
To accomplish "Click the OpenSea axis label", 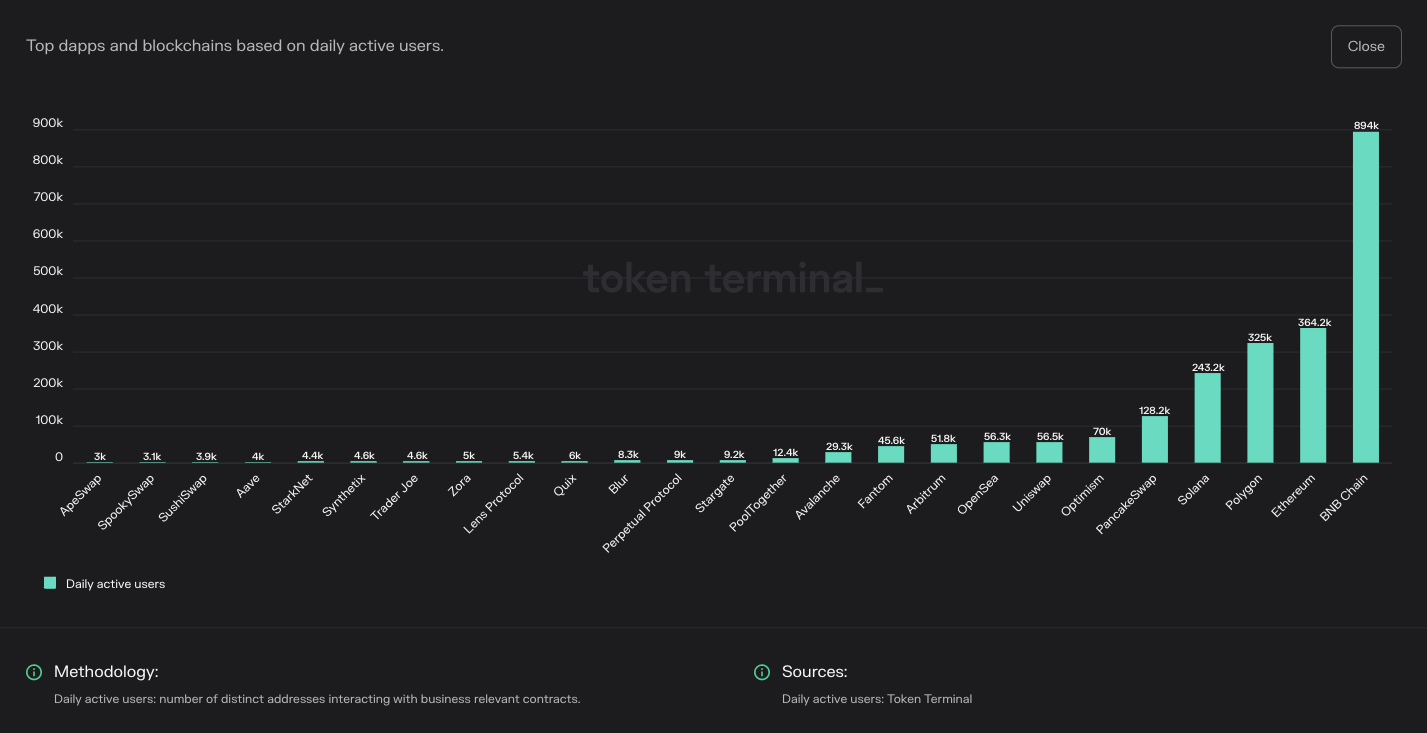I will pos(978,496).
